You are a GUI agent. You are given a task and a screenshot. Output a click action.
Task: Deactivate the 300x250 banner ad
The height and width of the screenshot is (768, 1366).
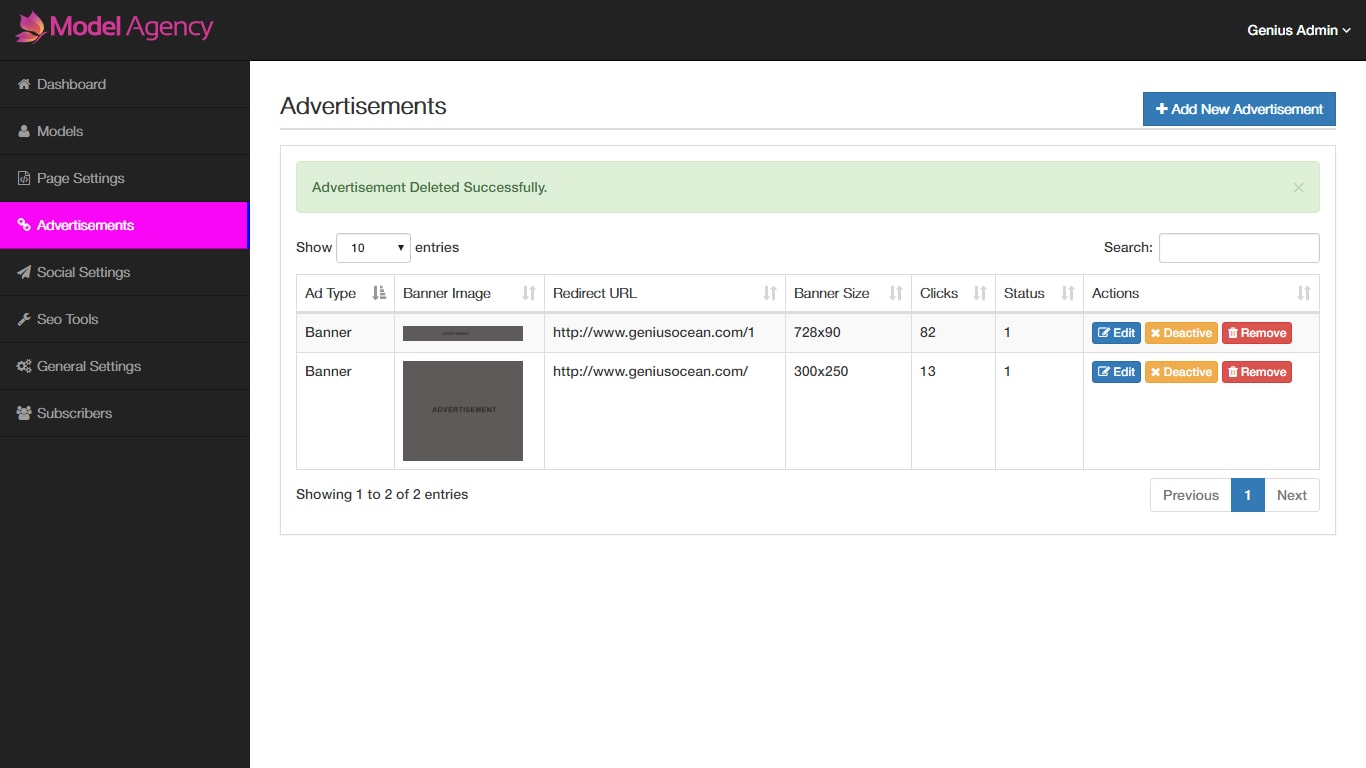coord(1181,371)
